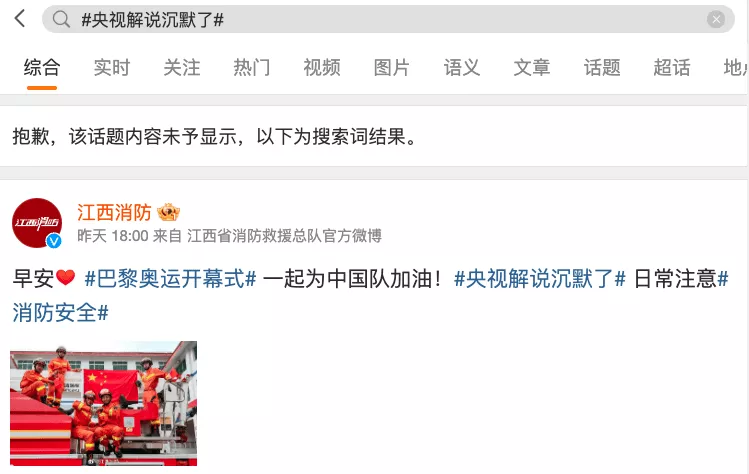Tap the search magnifier icon
Viewport: 749px width, 474px height.
click(x=61, y=20)
